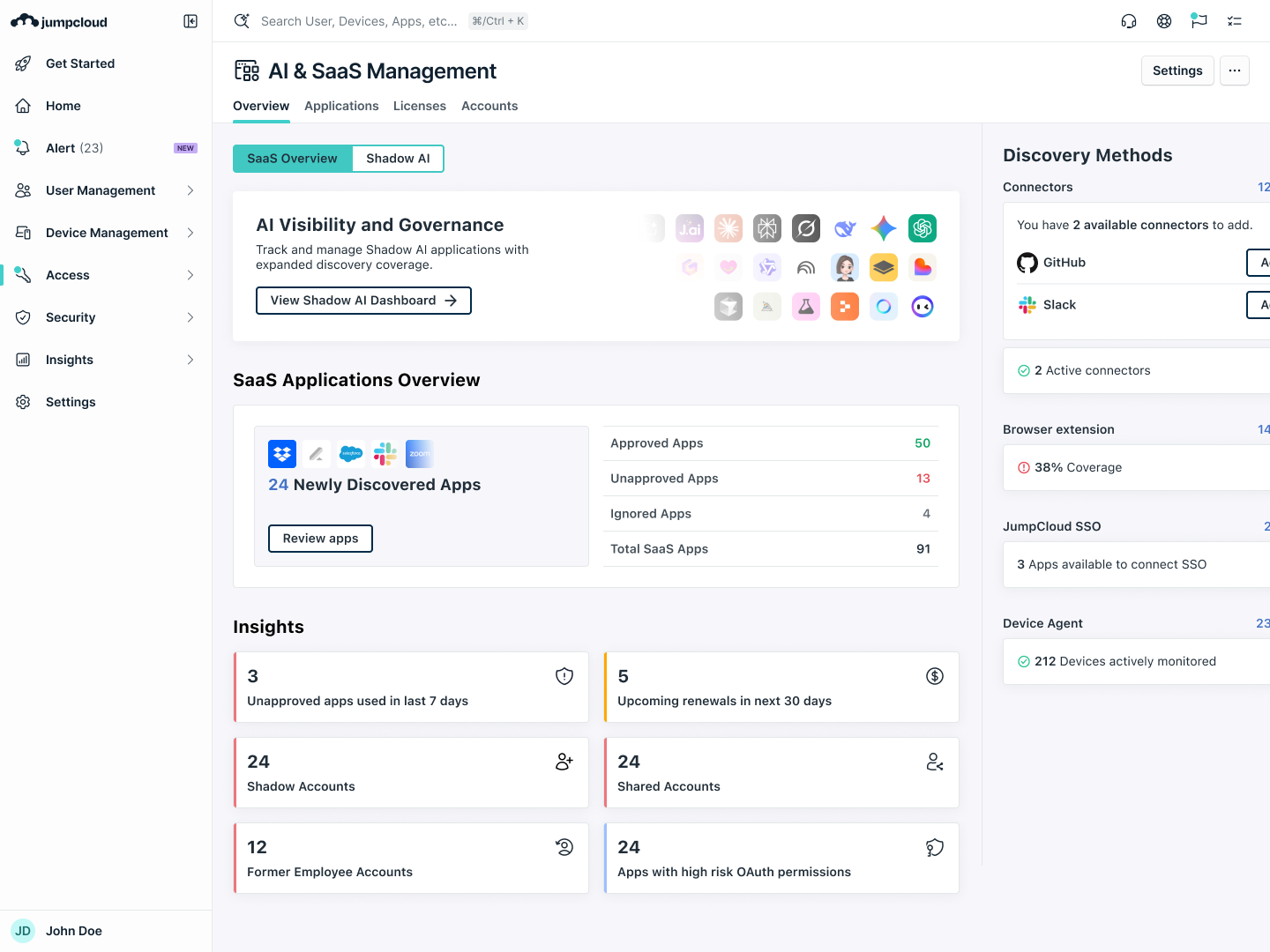Image resolution: width=1270 pixels, height=952 pixels.
Task: Click the flag icon with notification dot
Action: coord(1199,20)
